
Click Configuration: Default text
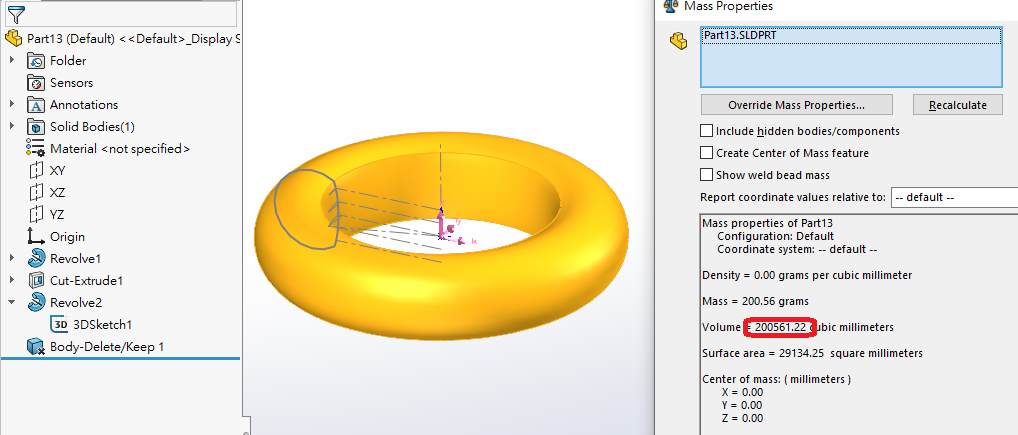[x=775, y=236]
